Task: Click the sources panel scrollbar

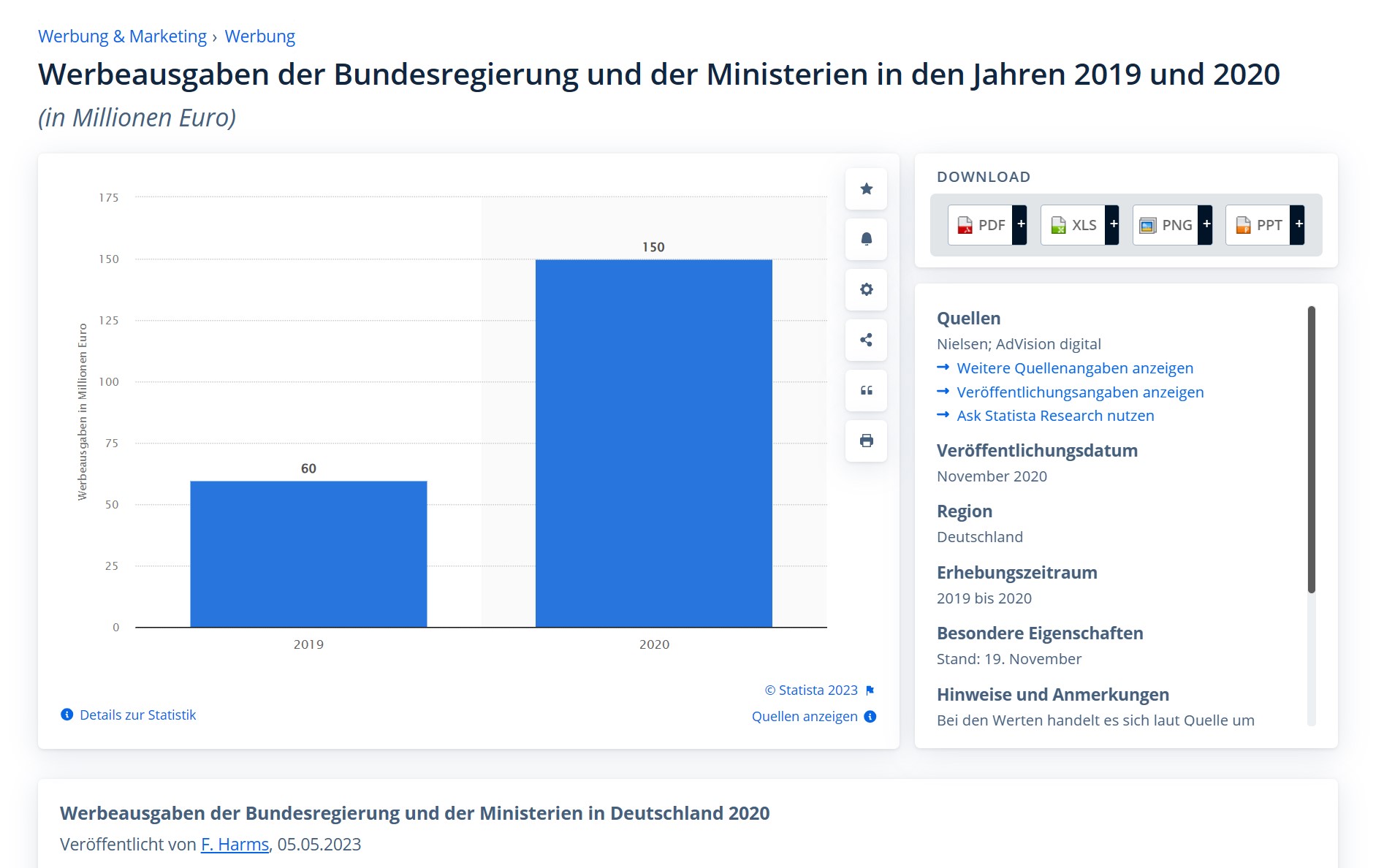Action: click(1311, 449)
